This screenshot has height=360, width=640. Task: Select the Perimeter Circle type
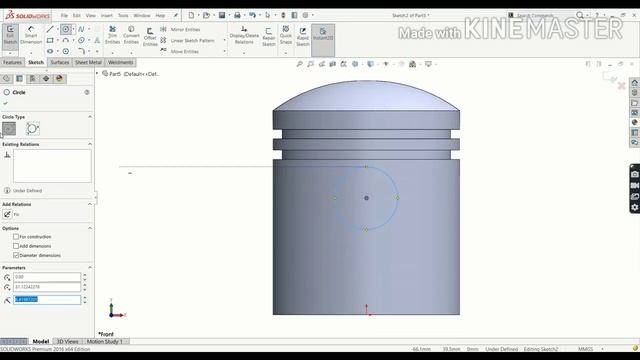point(33,129)
